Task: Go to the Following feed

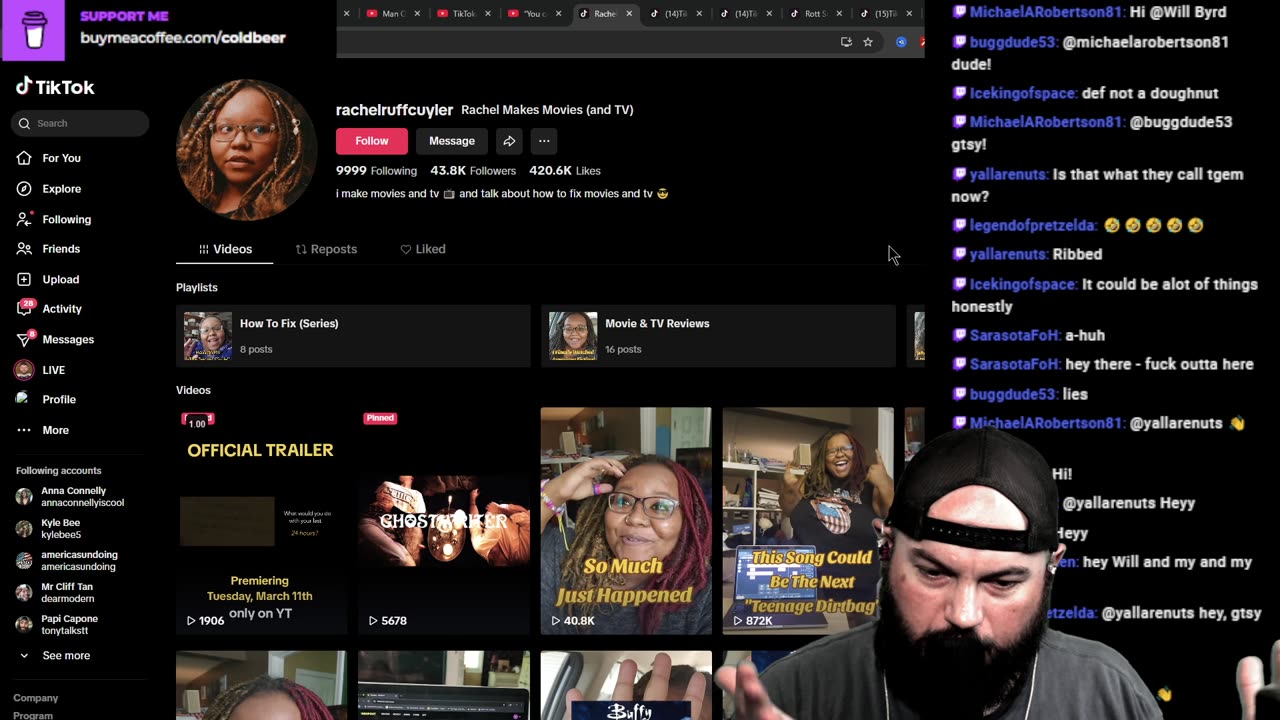Action: click(x=66, y=219)
